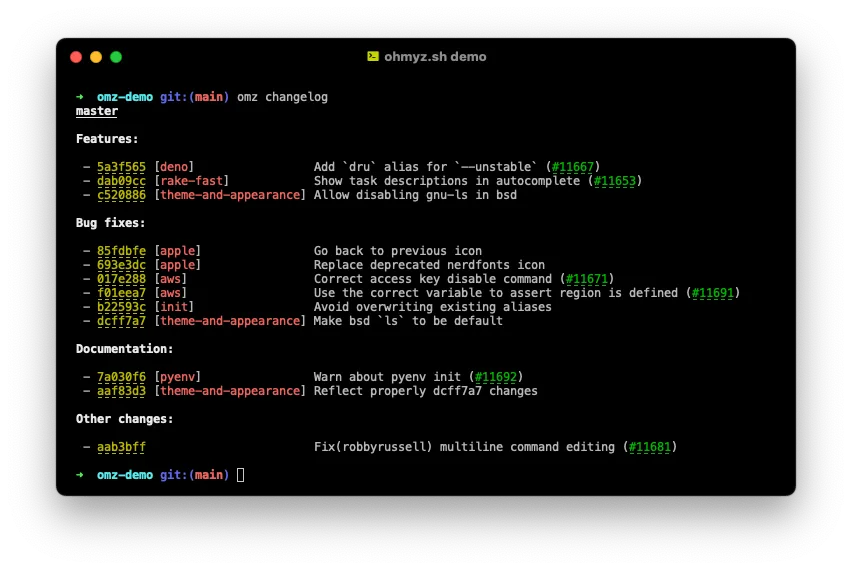Click the 'Features:' section heading

pos(107,139)
